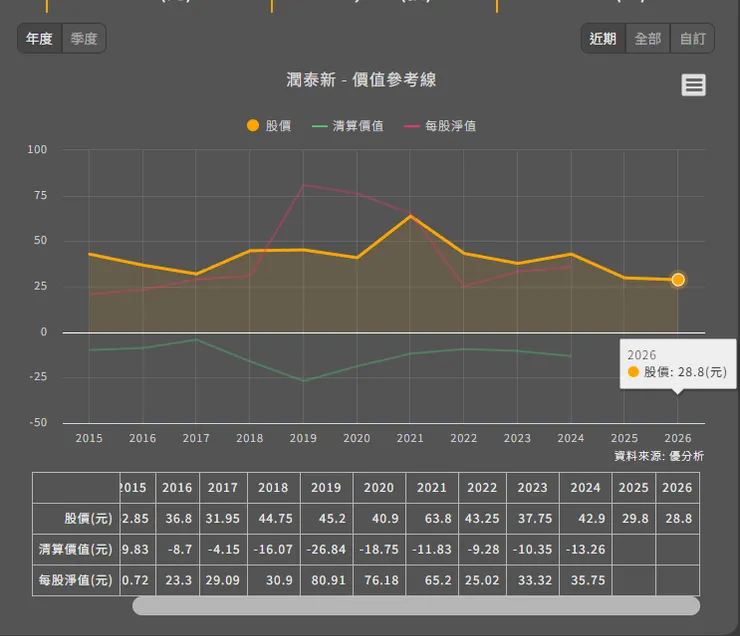The height and width of the screenshot is (636, 740).
Task: Click the 37.75 stock price cell
Action: 533,519
